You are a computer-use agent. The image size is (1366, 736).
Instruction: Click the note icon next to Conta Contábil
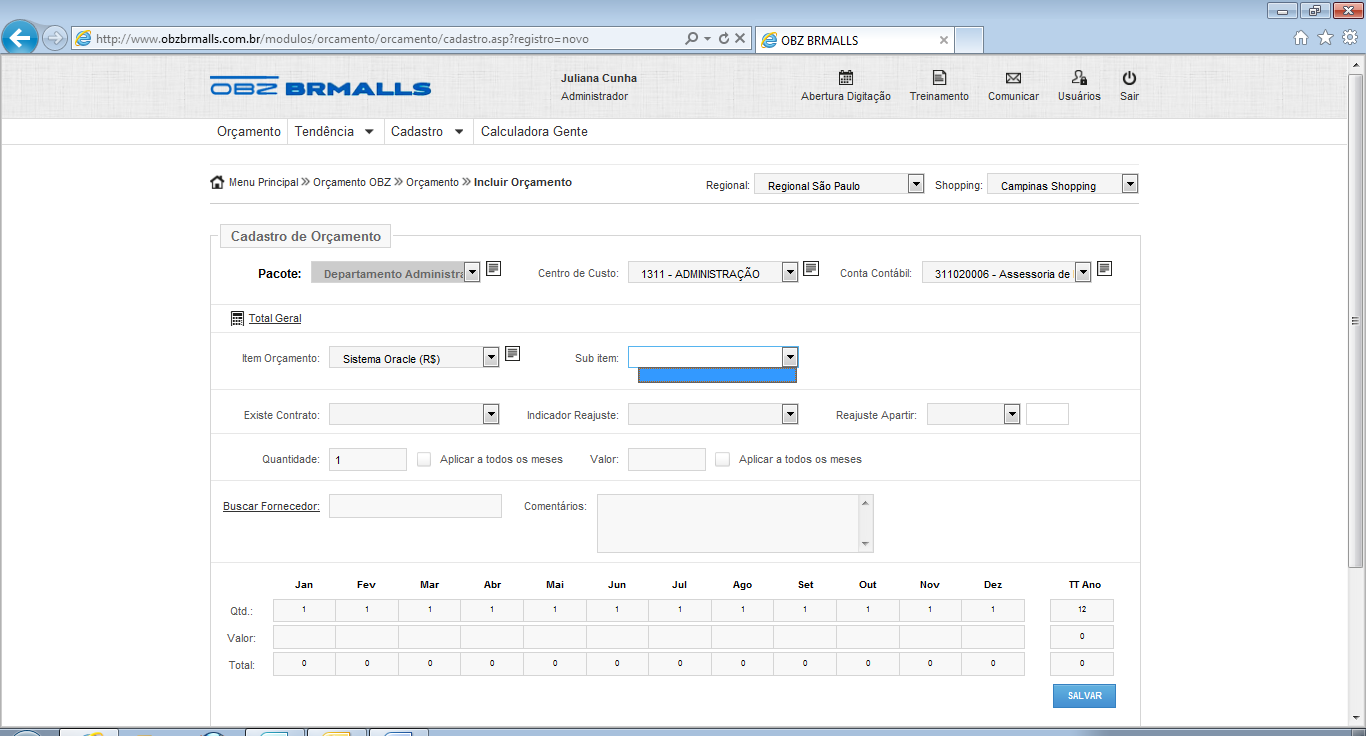tap(1104, 268)
